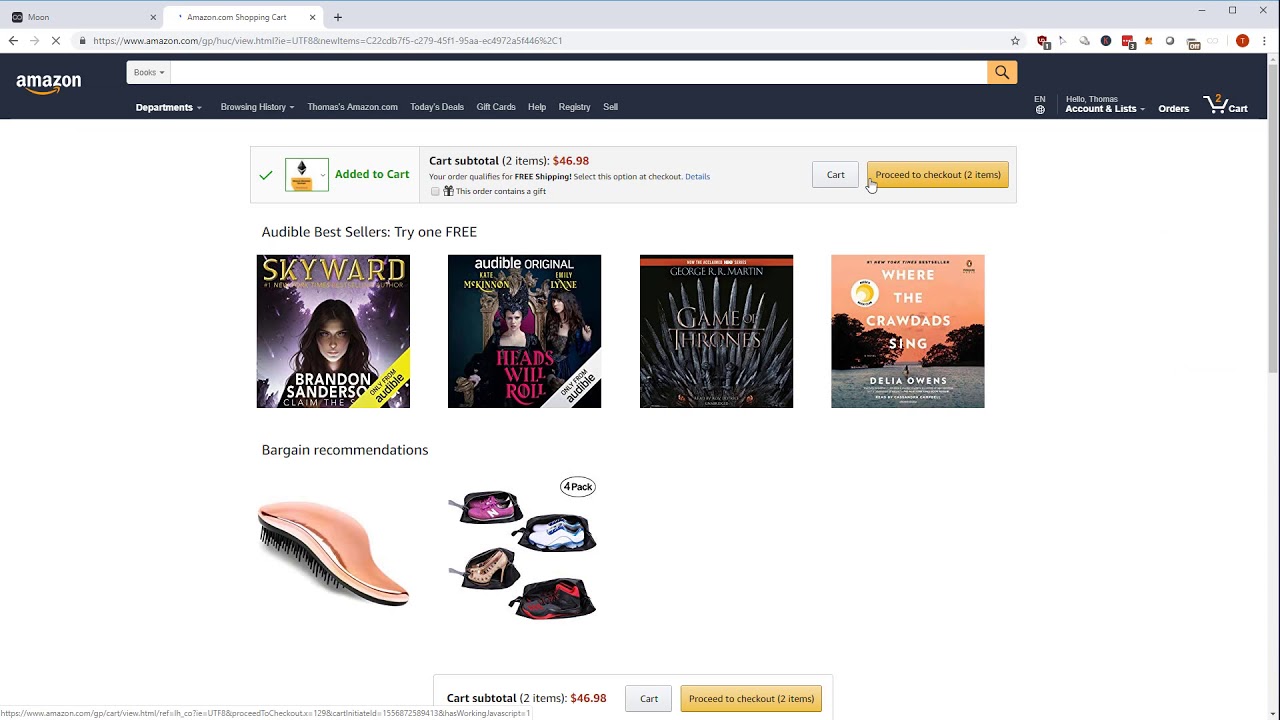Image resolution: width=1280 pixels, height=720 pixels.
Task: Stop loading the page
Action: [x=56, y=41]
